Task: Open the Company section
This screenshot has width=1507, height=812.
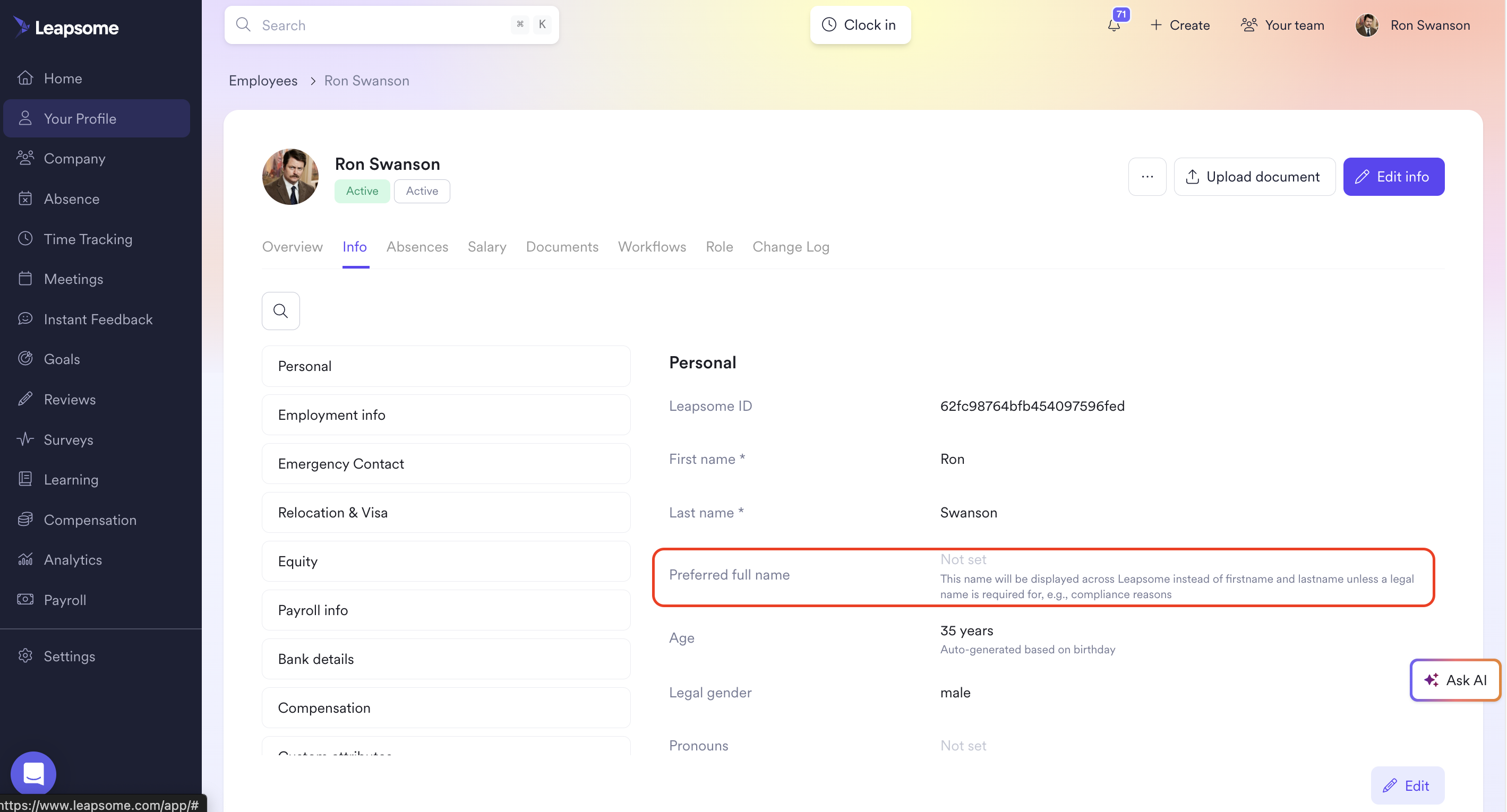Action: point(97,159)
